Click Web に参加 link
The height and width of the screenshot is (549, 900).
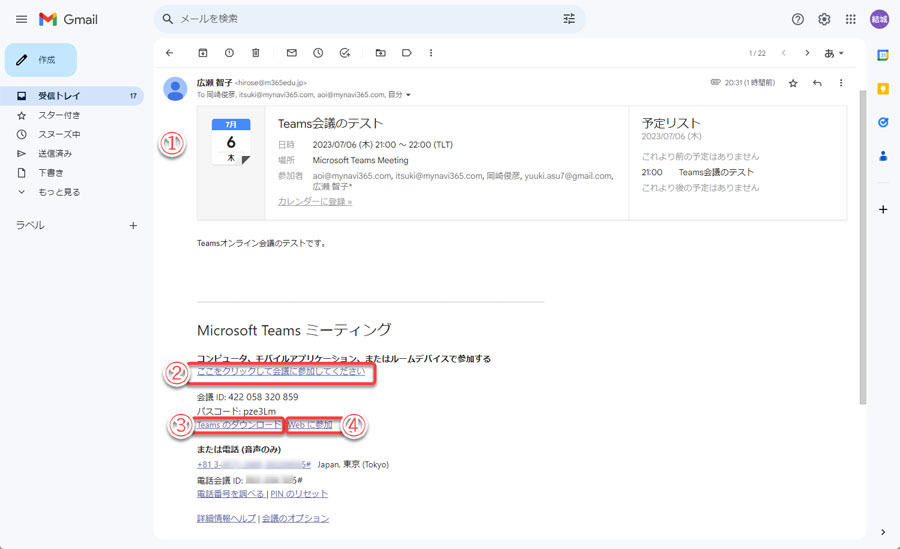click(310, 425)
